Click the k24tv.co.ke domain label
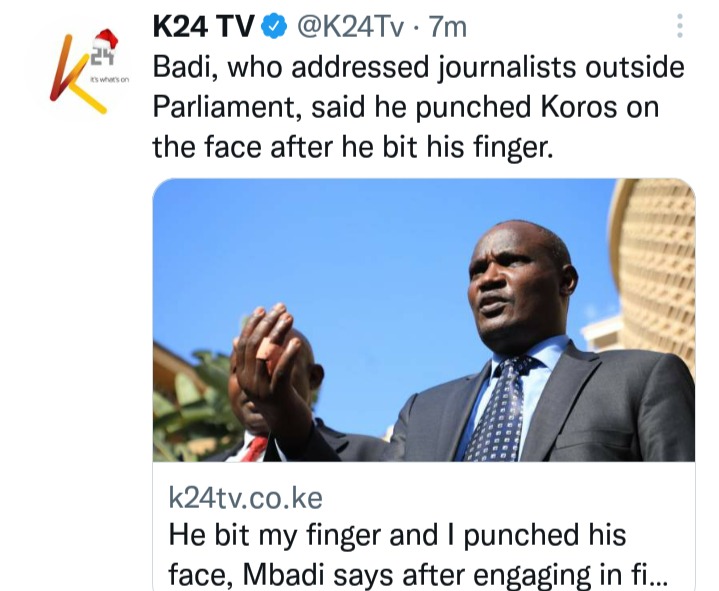Image resolution: width=719 pixels, height=591 pixels. [245, 498]
